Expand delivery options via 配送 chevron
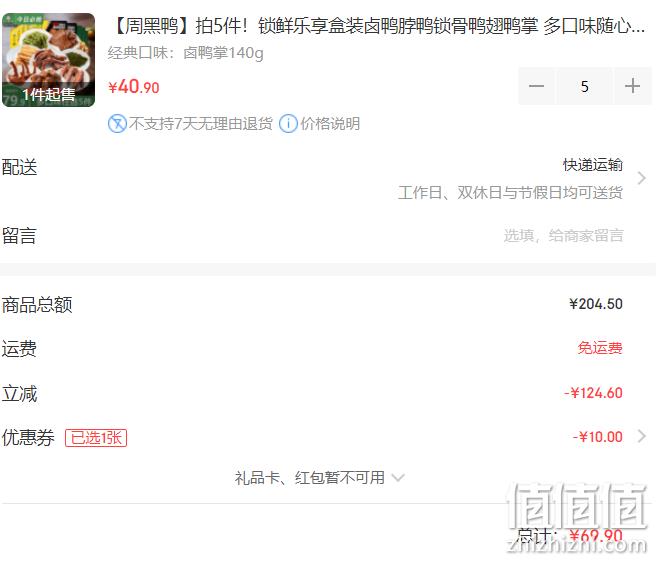 click(x=641, y=178)
